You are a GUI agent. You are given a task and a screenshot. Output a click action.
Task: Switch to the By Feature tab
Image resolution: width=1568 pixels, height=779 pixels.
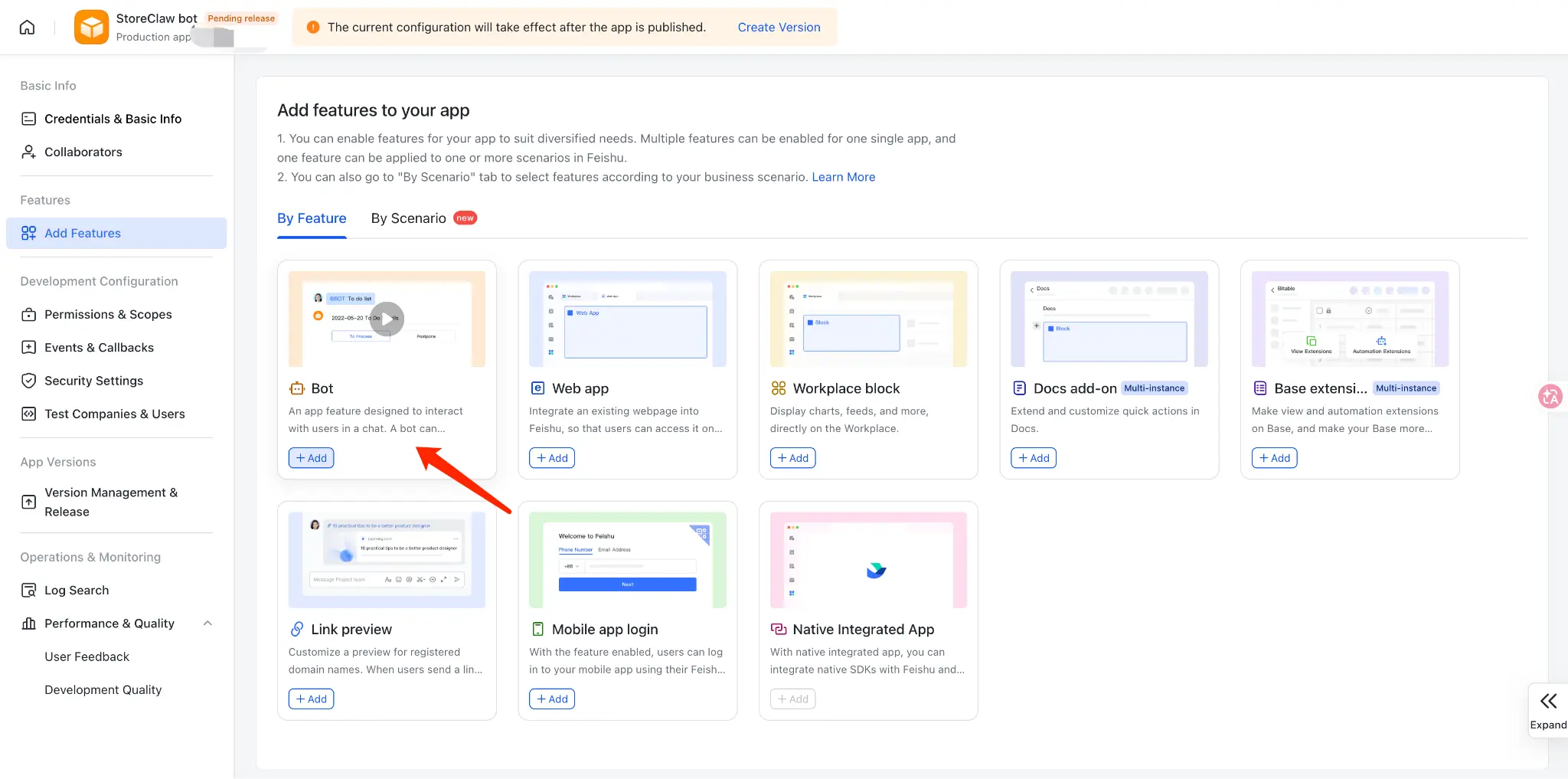(312, 218)
